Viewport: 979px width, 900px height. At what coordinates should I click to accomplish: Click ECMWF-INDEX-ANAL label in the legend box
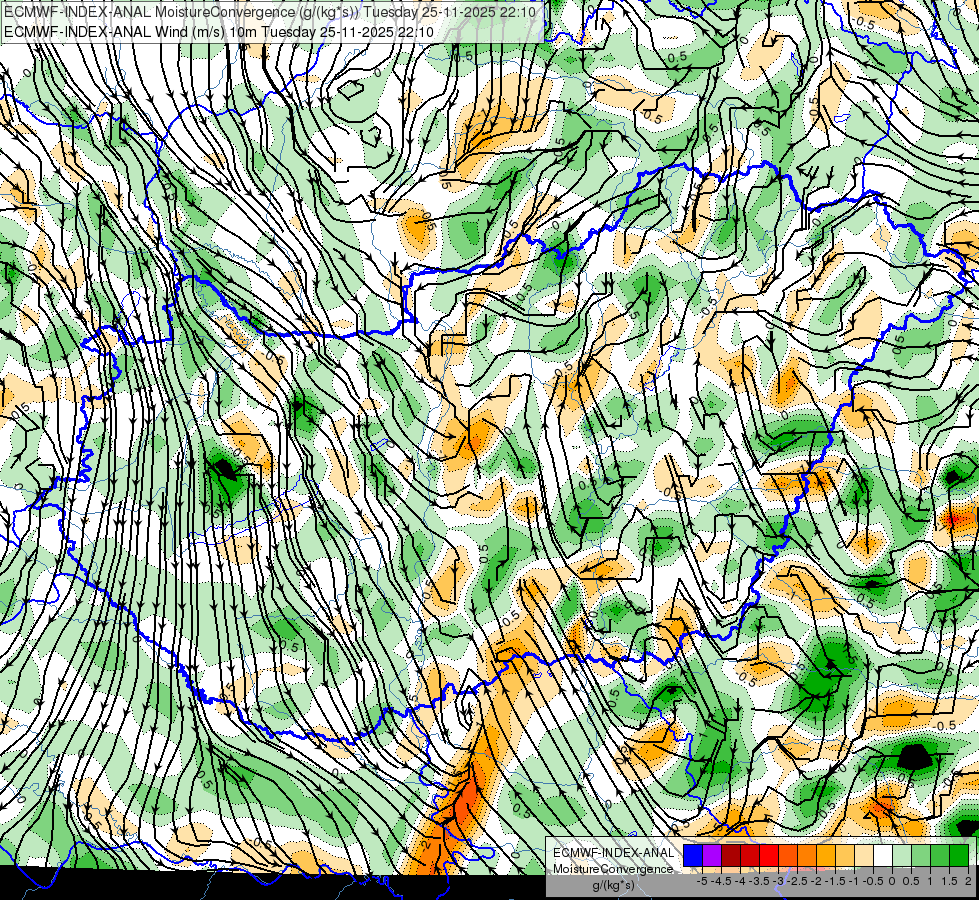click(613, 853)
